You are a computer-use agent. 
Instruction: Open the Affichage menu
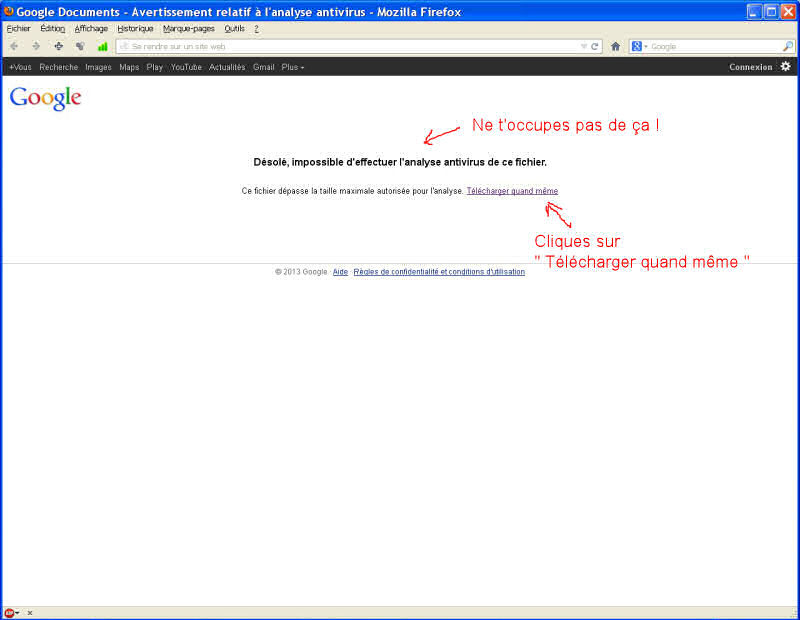(x=91, y=29)
